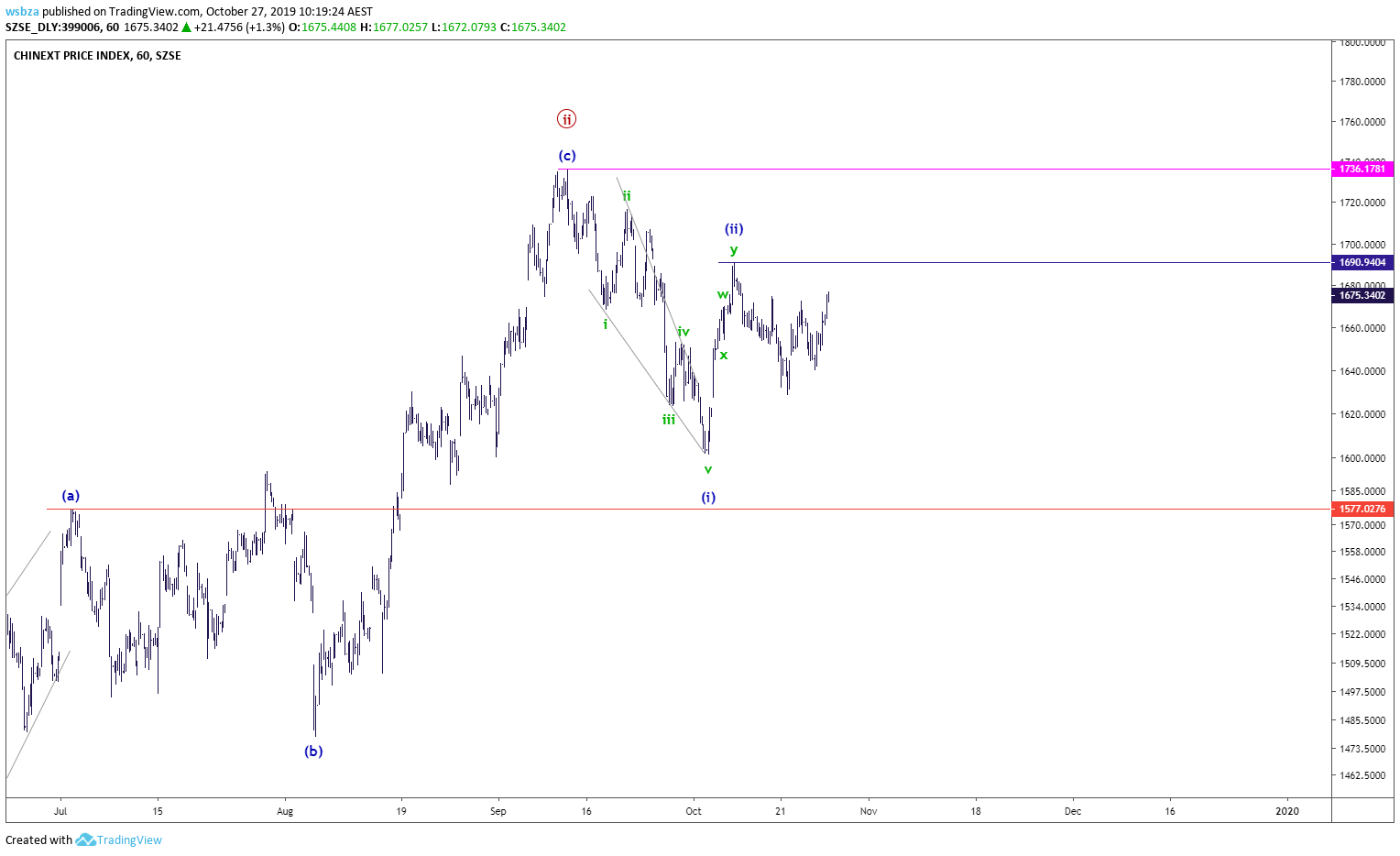1400x856 pixels.
Task: Click the green up-arrow change indicator
Action: 187,27
